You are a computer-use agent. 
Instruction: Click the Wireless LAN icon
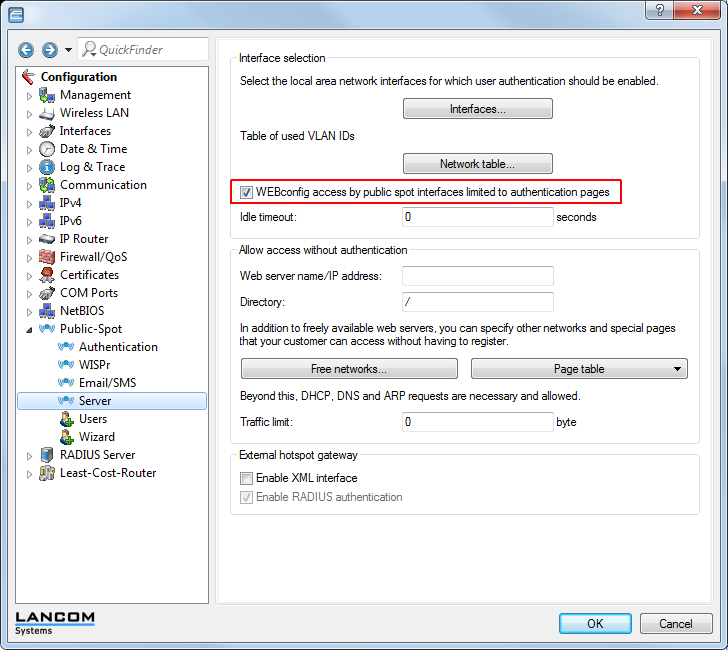coord(46,113)
